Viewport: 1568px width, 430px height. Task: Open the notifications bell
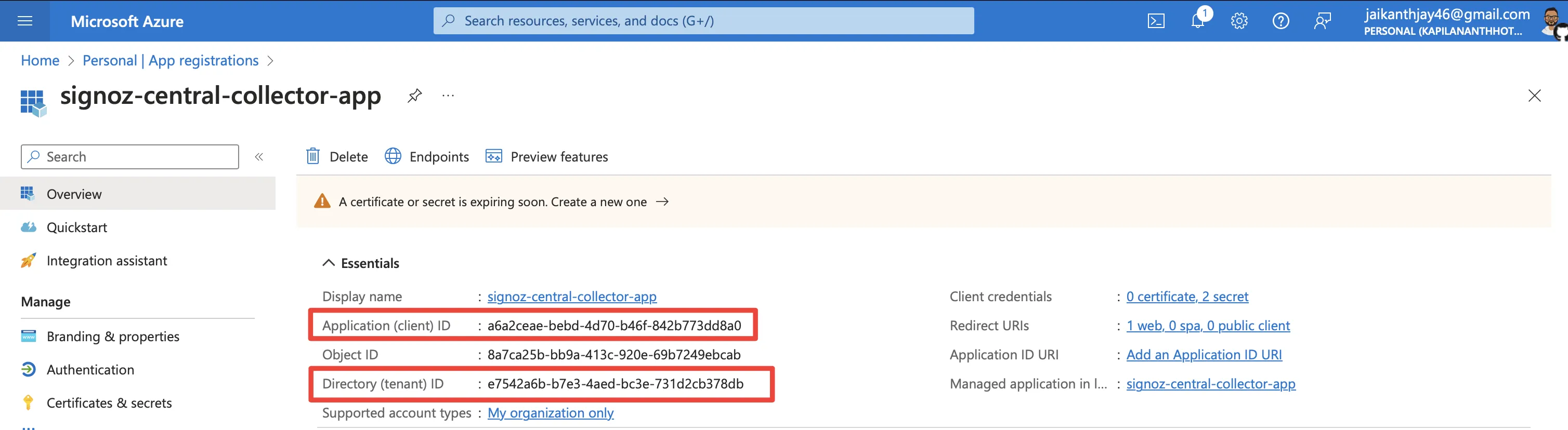click(1197, 21)
